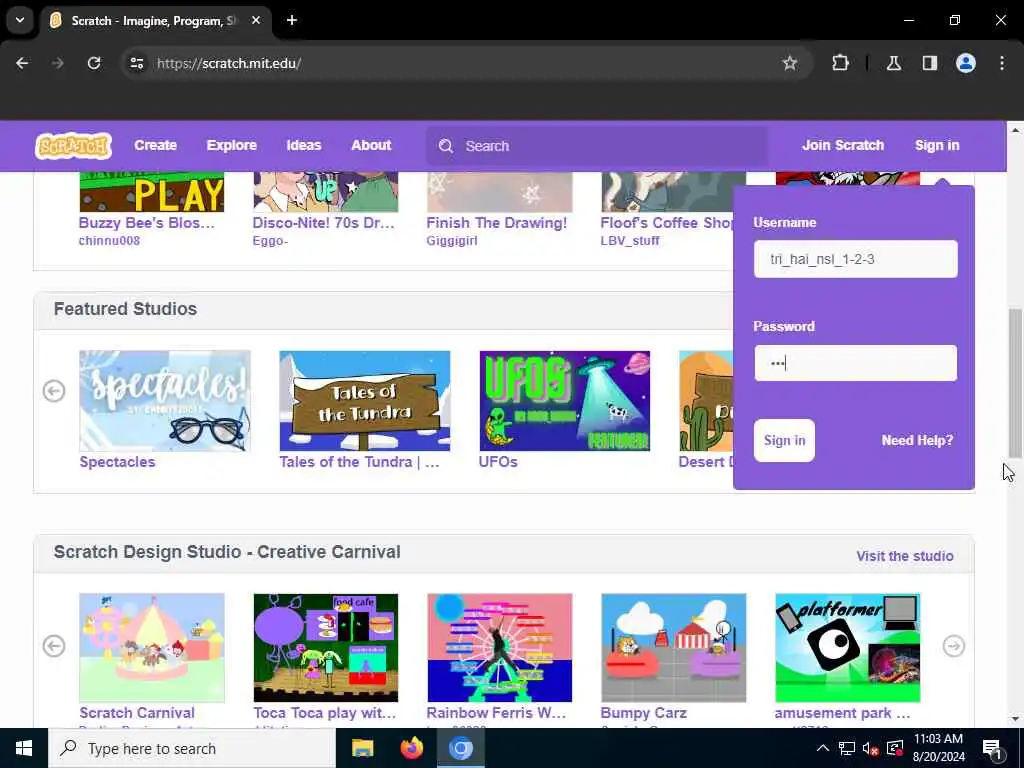This screenshot has width=1024, height=768.
Task: Visit author LBV_stuff profile
Action: pyautogui.click(x=630, y=241)
